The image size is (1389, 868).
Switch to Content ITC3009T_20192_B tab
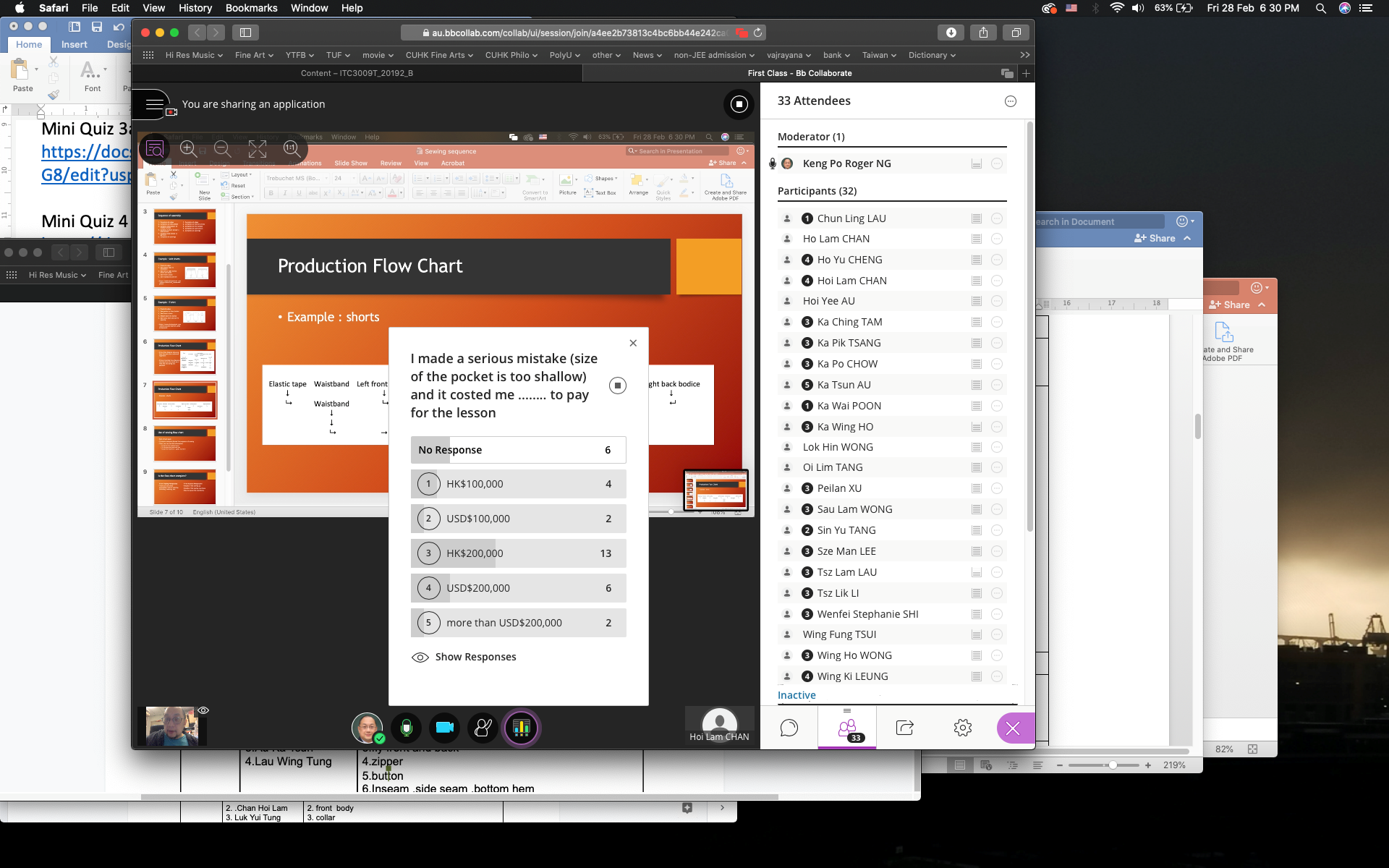[x=357, y=73]
